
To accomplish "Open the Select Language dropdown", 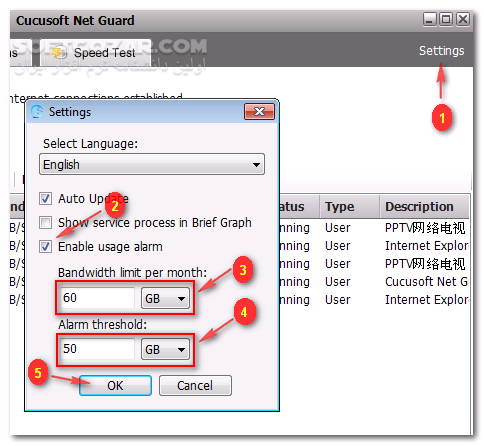I will coord(152,164).
